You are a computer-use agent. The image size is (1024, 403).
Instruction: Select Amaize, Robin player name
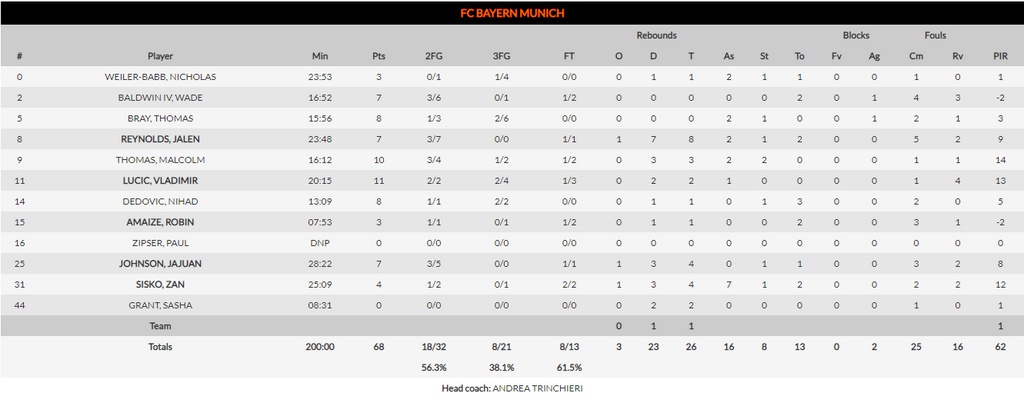(160, 222)
